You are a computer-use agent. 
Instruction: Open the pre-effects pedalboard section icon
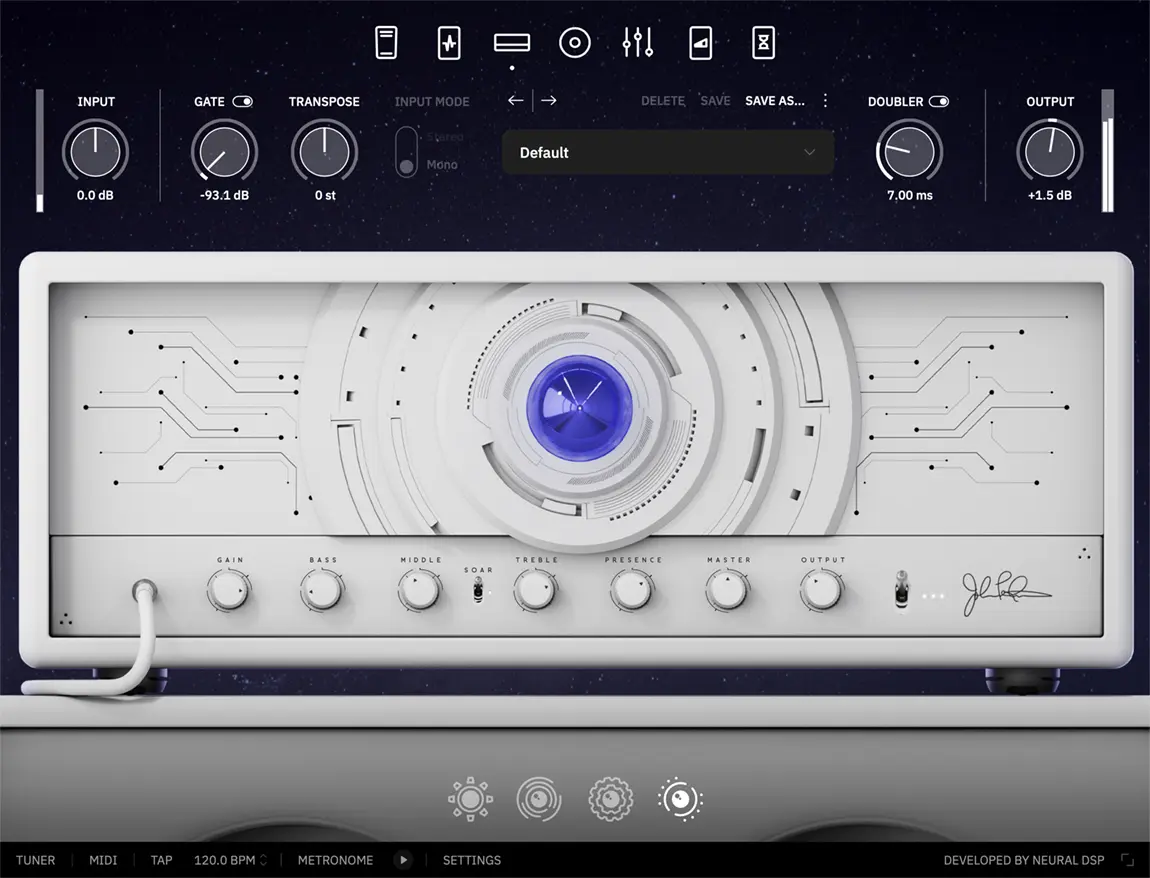tap(449, 43)
